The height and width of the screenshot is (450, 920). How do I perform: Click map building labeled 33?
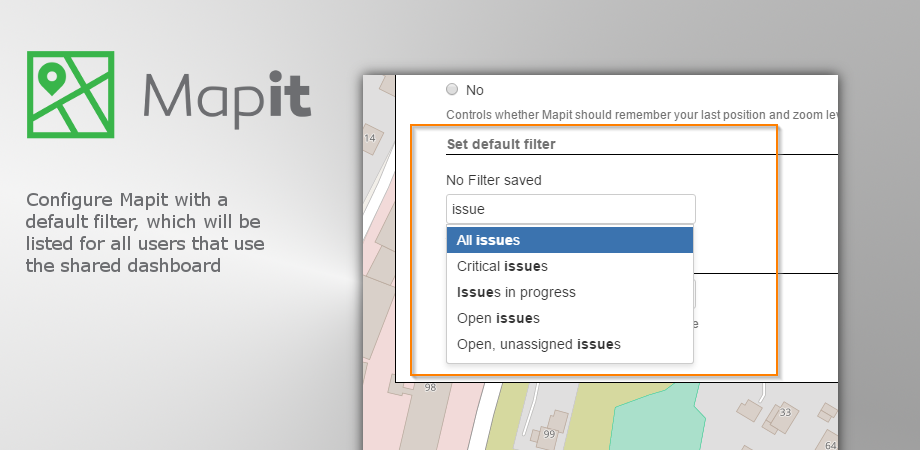tap(785, 412)
